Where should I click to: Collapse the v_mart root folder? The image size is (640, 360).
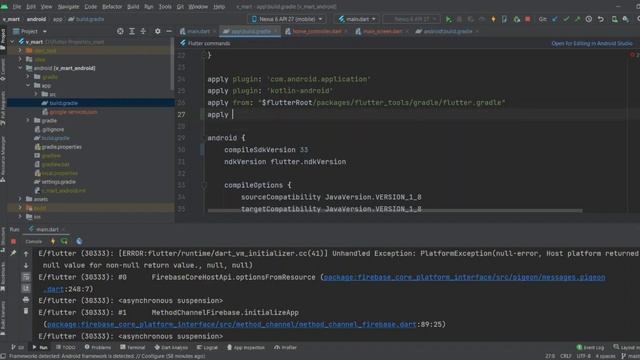12,42
